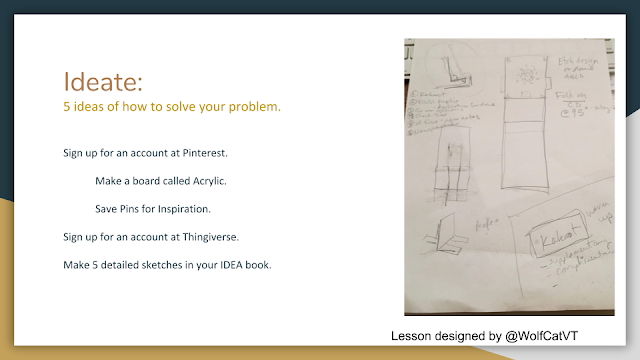
Task: Click the 'Ideate:' slide title
Action: click(x=103, y=82)
